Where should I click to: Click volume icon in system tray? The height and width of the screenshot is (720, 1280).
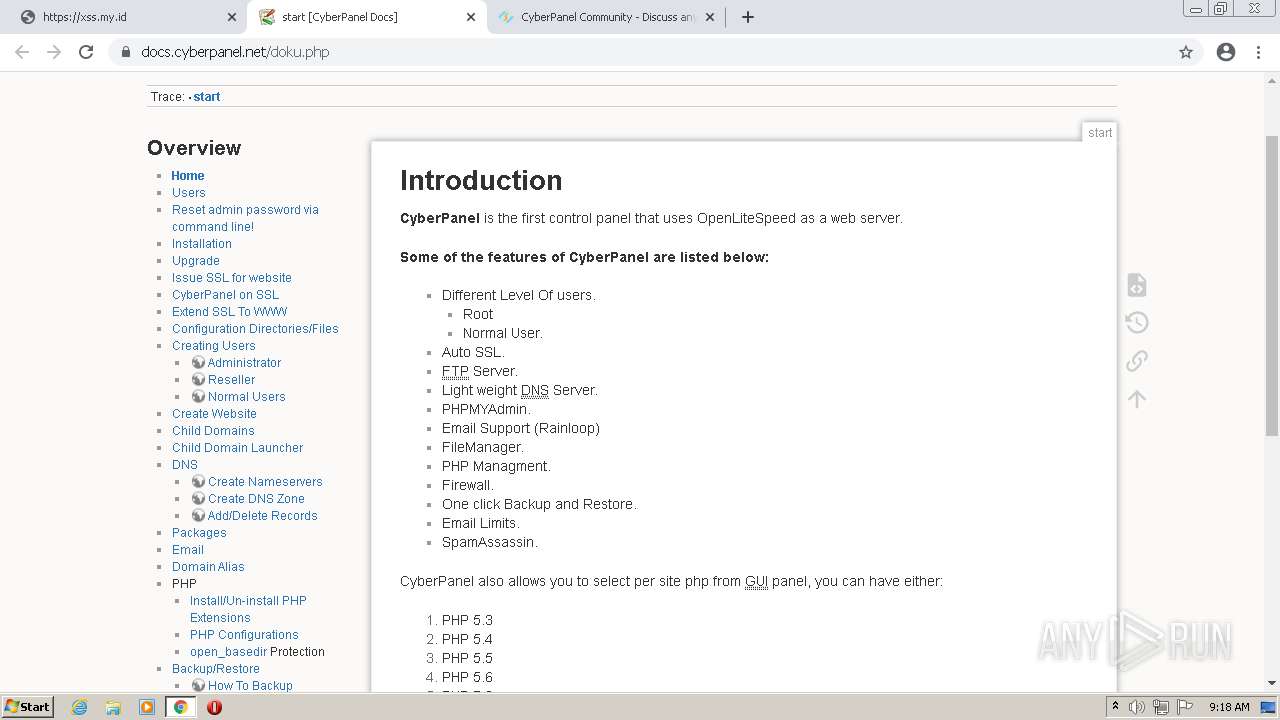(1137, 707)
